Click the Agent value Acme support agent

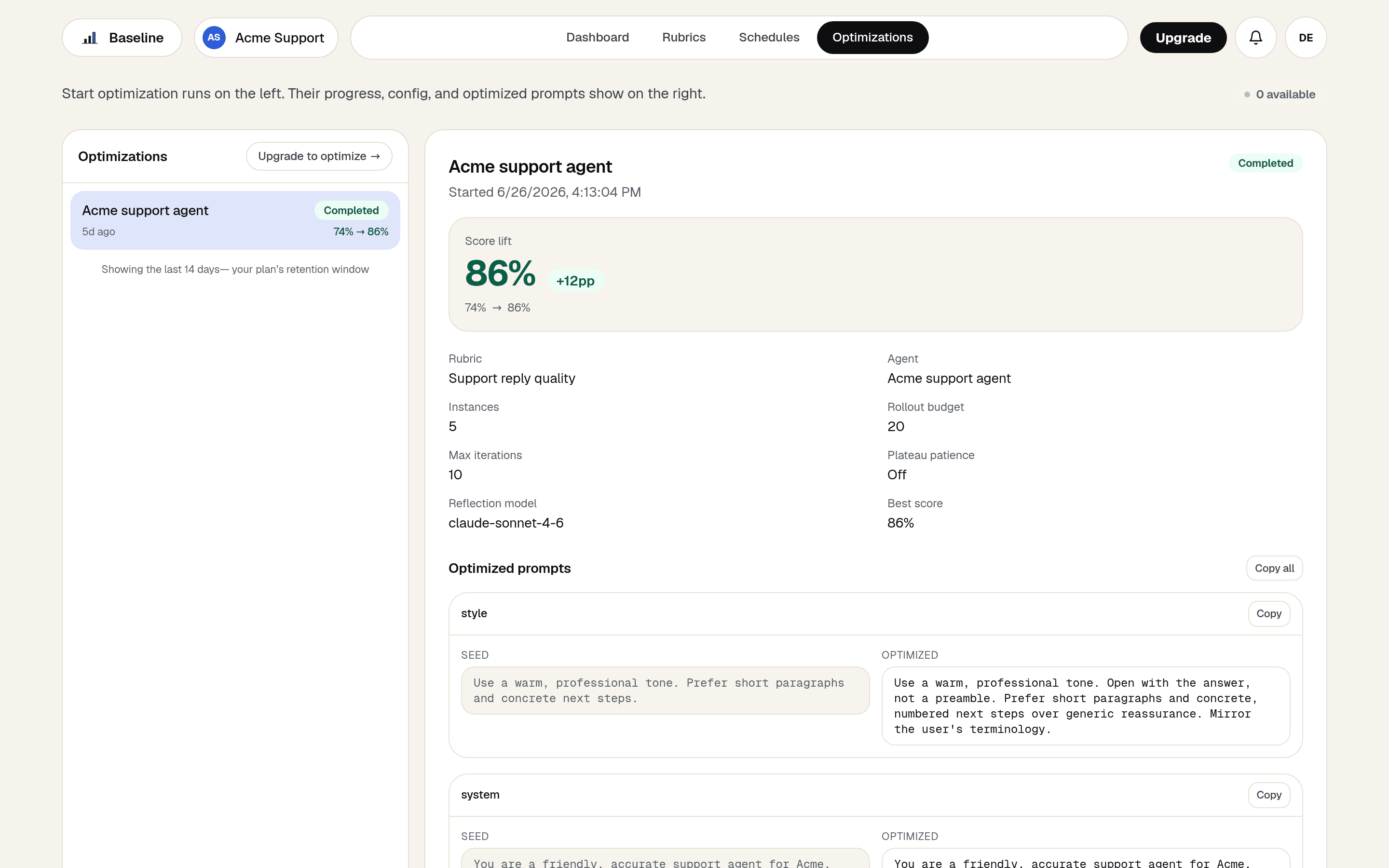point(949,379)
